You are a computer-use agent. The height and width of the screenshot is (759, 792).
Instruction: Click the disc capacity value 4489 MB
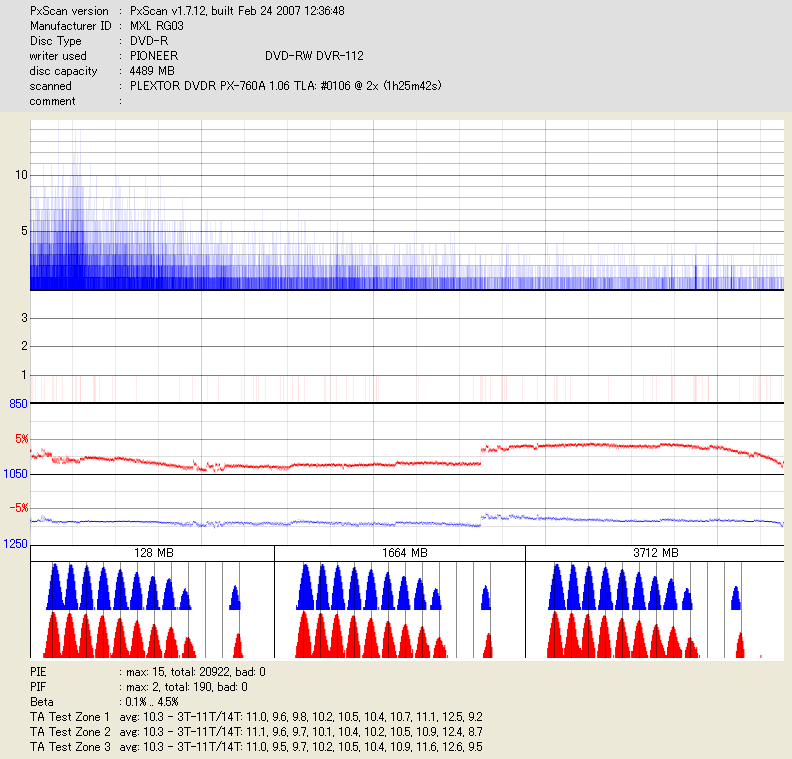152,71
